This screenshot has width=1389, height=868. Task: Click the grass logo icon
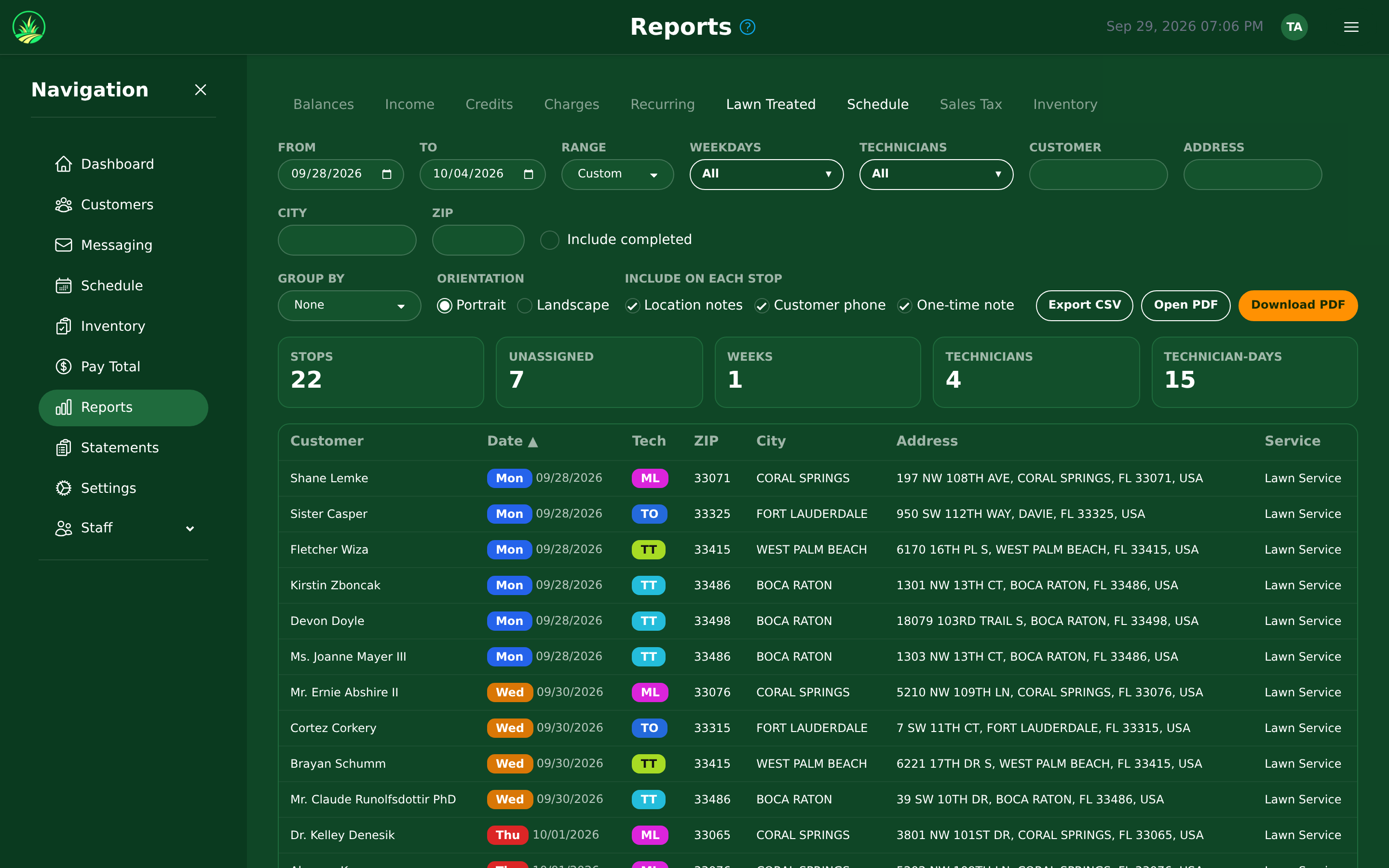[29, 27]
